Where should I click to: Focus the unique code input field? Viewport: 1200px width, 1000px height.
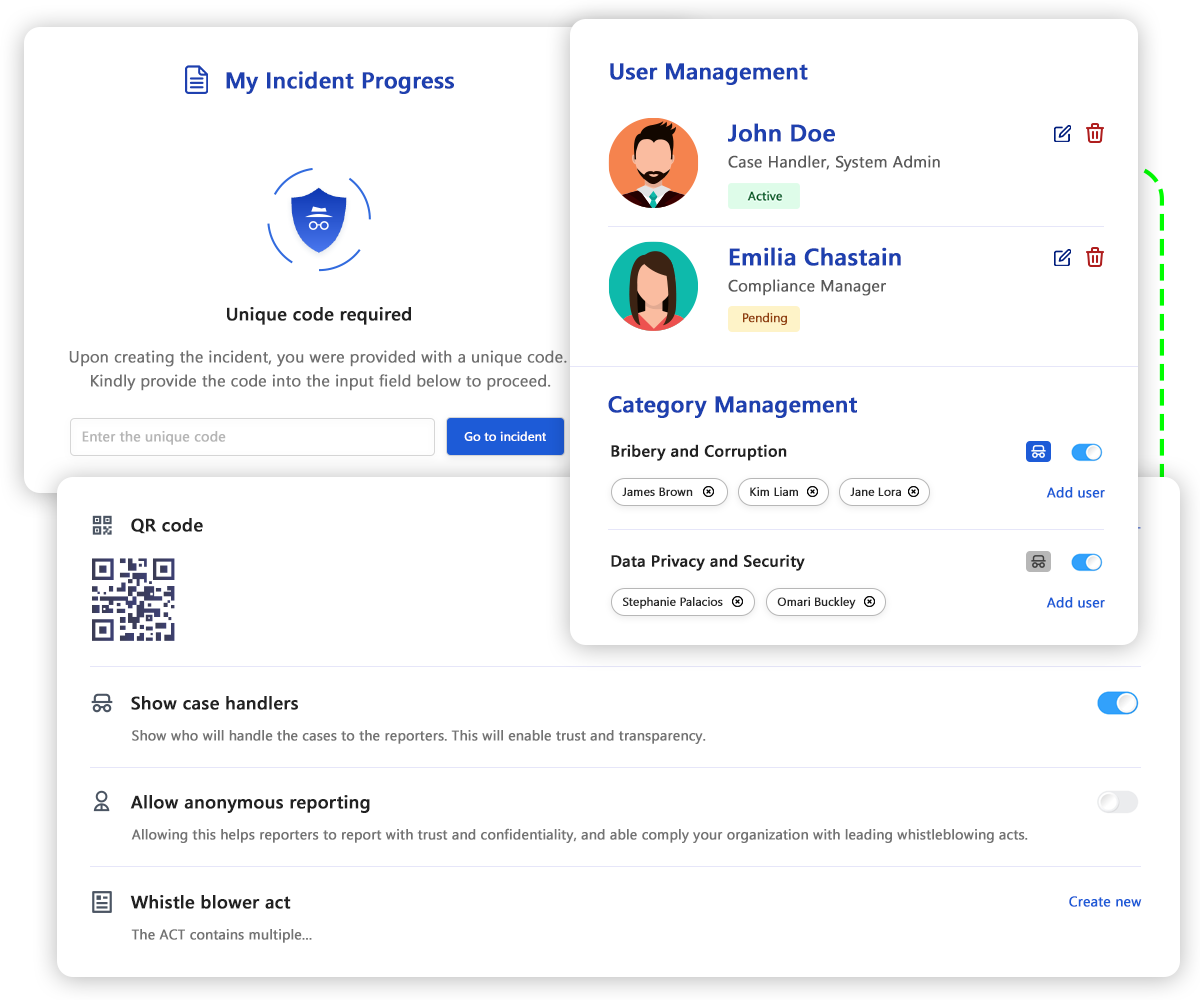point(252,437)
